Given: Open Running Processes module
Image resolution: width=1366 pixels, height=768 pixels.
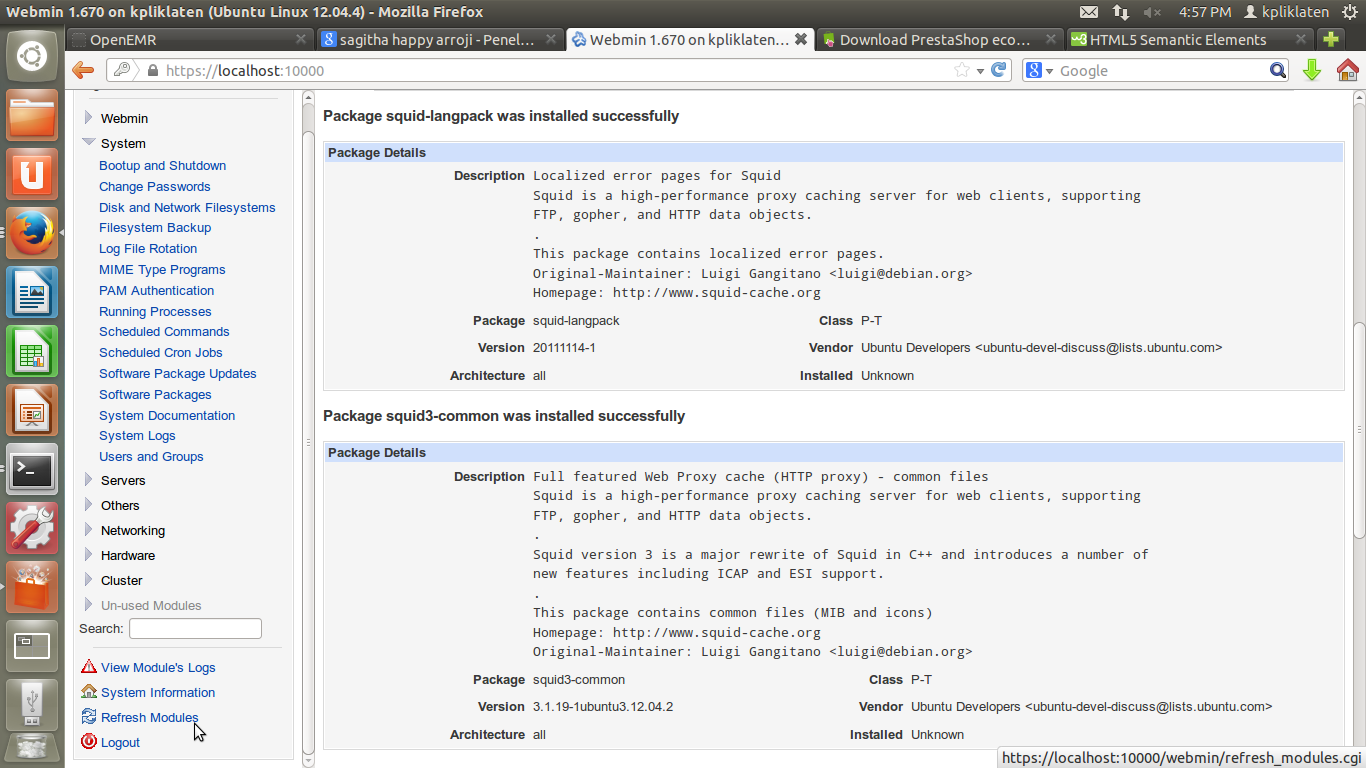Looking at the screenshot, I should click(x=155, y=312).
